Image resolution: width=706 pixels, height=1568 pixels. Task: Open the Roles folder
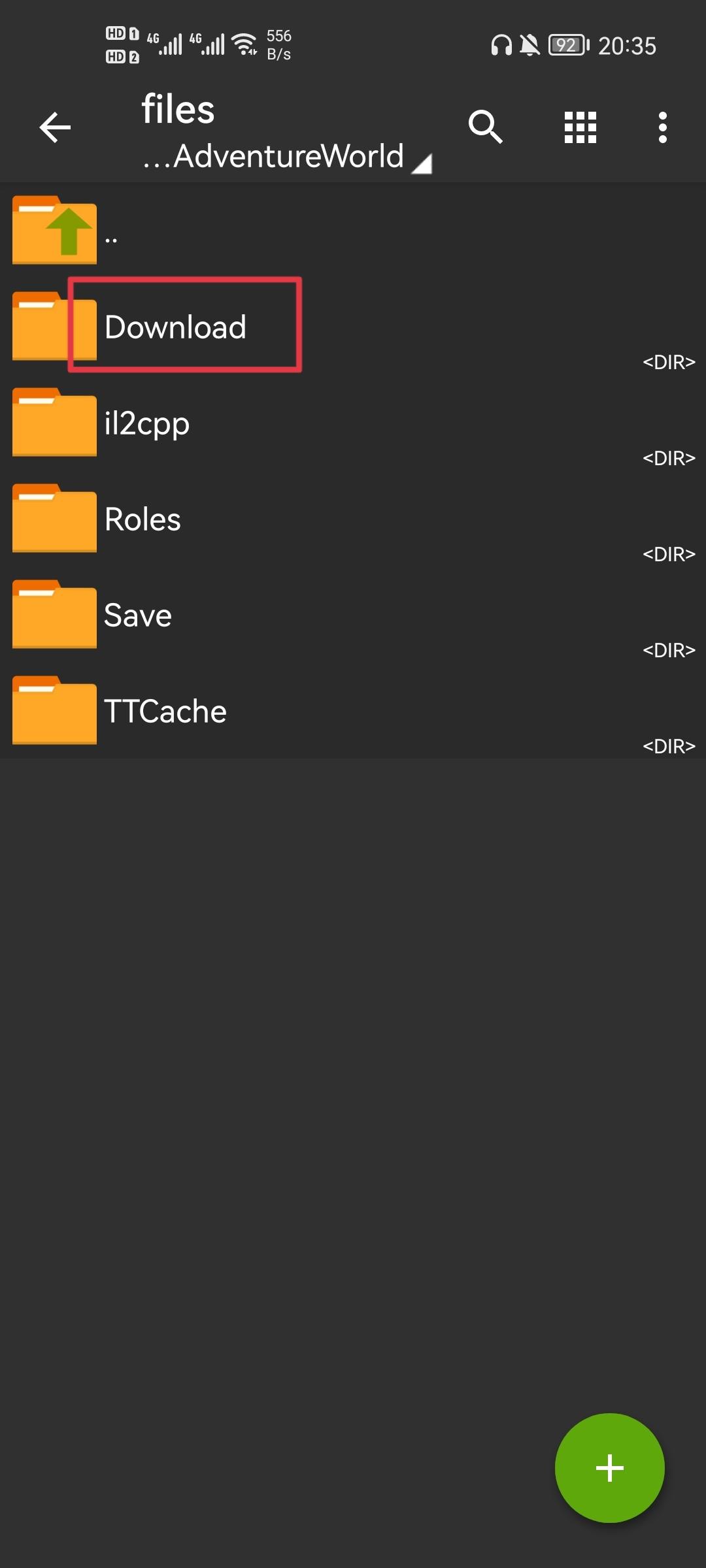[143, 519]
